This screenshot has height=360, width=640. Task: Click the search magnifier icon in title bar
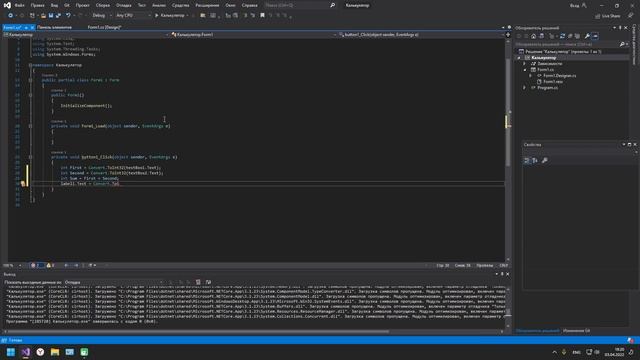[x=333, y=5]
